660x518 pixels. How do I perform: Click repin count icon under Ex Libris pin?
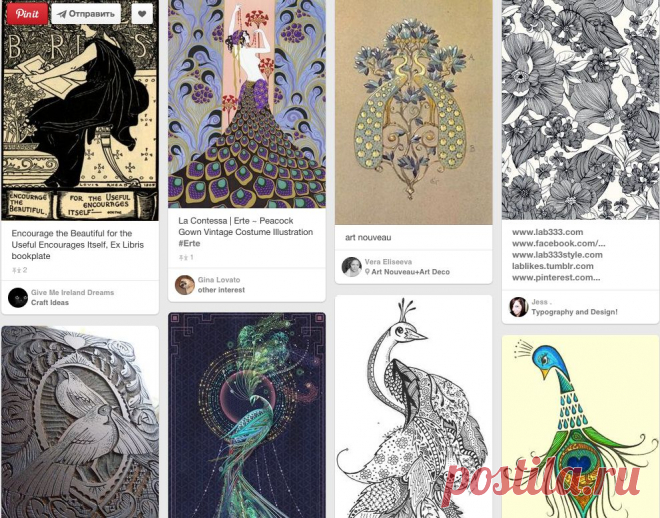tap(16, 270)
